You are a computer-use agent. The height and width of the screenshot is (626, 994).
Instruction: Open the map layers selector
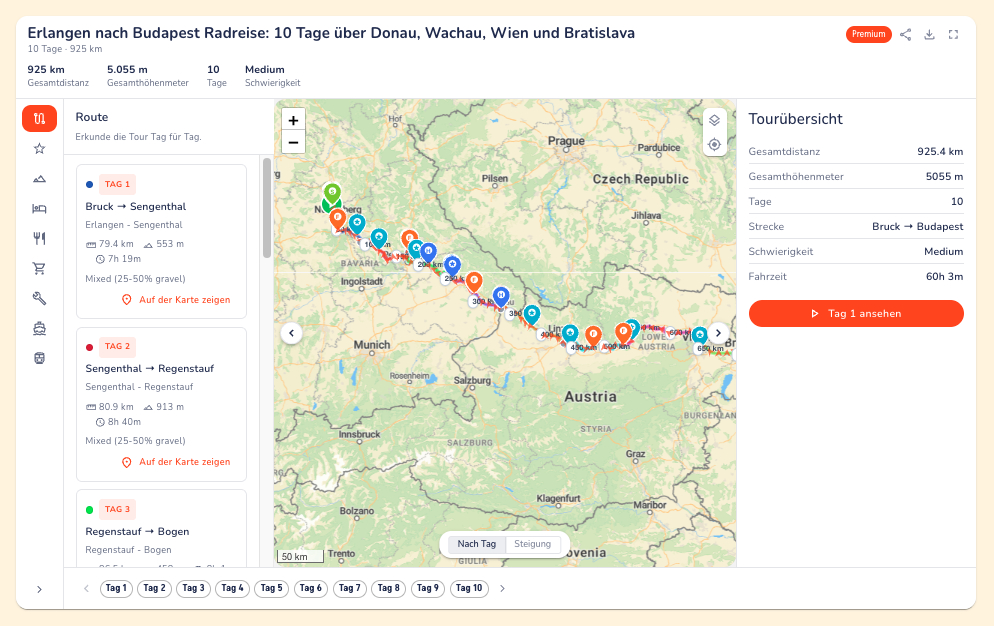pos(714,121)
